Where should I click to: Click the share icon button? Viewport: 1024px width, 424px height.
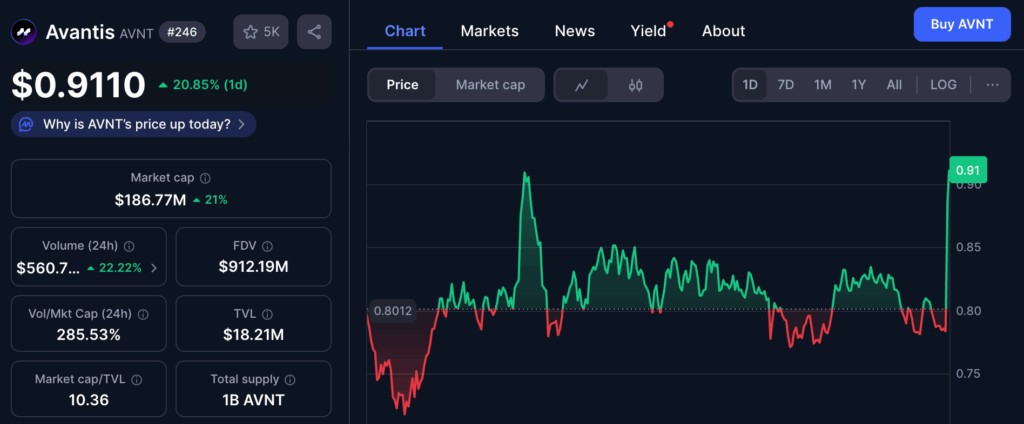pos(314,32)
